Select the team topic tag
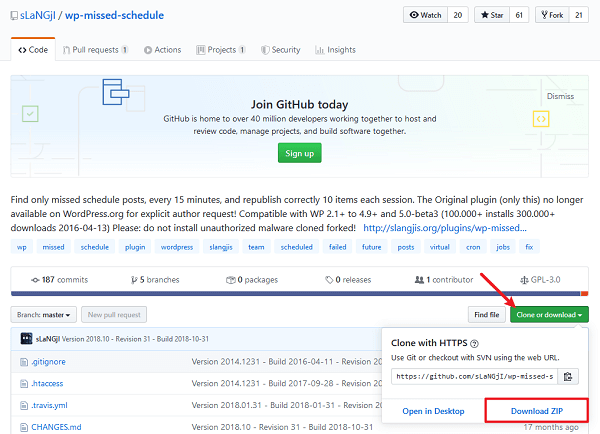Screen dimensions: 600x434 click(x=256, y=247)
